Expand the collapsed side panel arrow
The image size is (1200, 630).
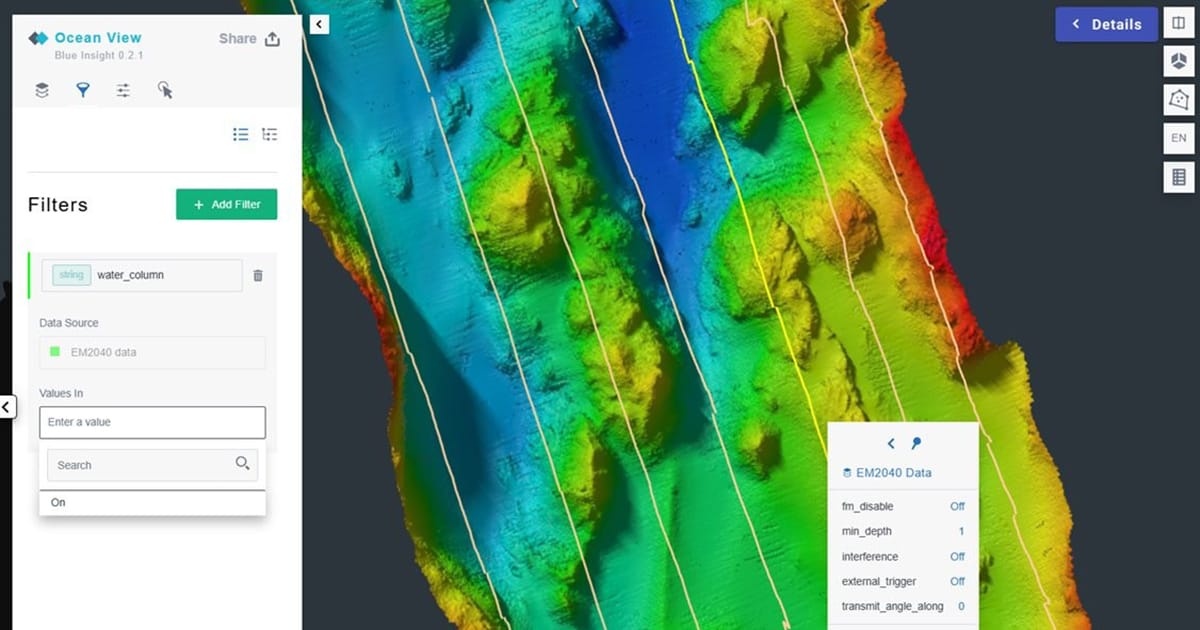(x=6, y=407)
